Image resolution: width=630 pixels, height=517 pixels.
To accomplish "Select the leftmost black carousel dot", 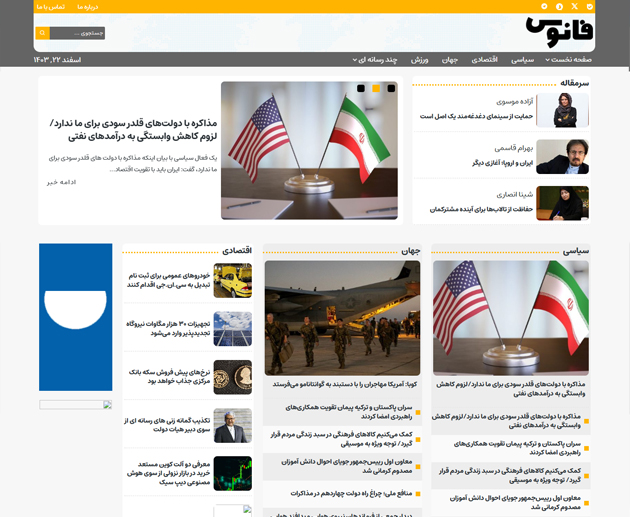I will tap(361, 88).
